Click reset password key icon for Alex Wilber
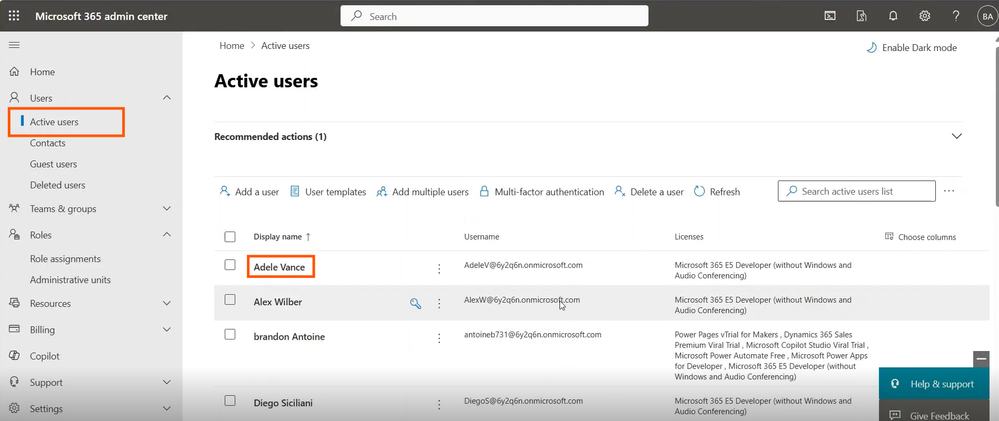 coord(415,304)
